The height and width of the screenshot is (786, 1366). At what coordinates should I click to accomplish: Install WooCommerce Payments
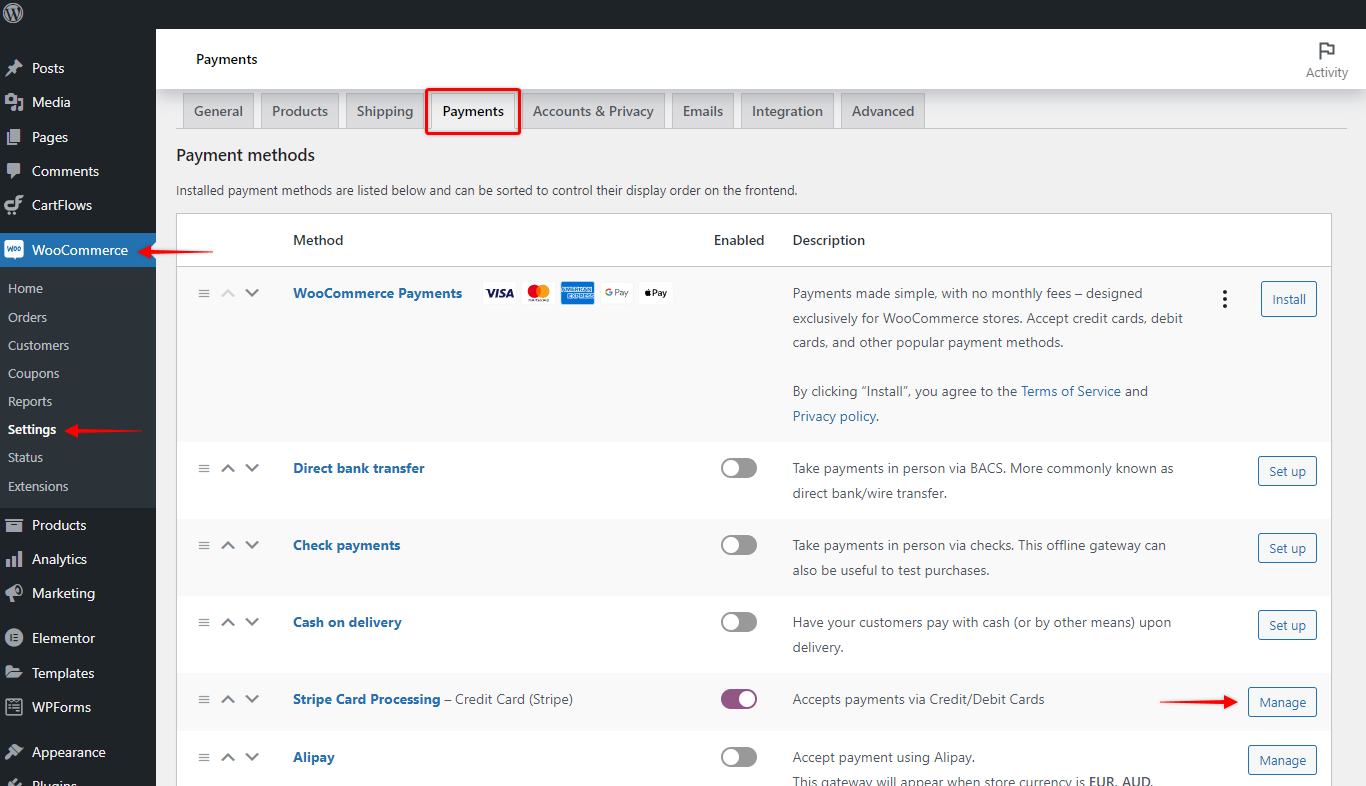[1289, 299]
